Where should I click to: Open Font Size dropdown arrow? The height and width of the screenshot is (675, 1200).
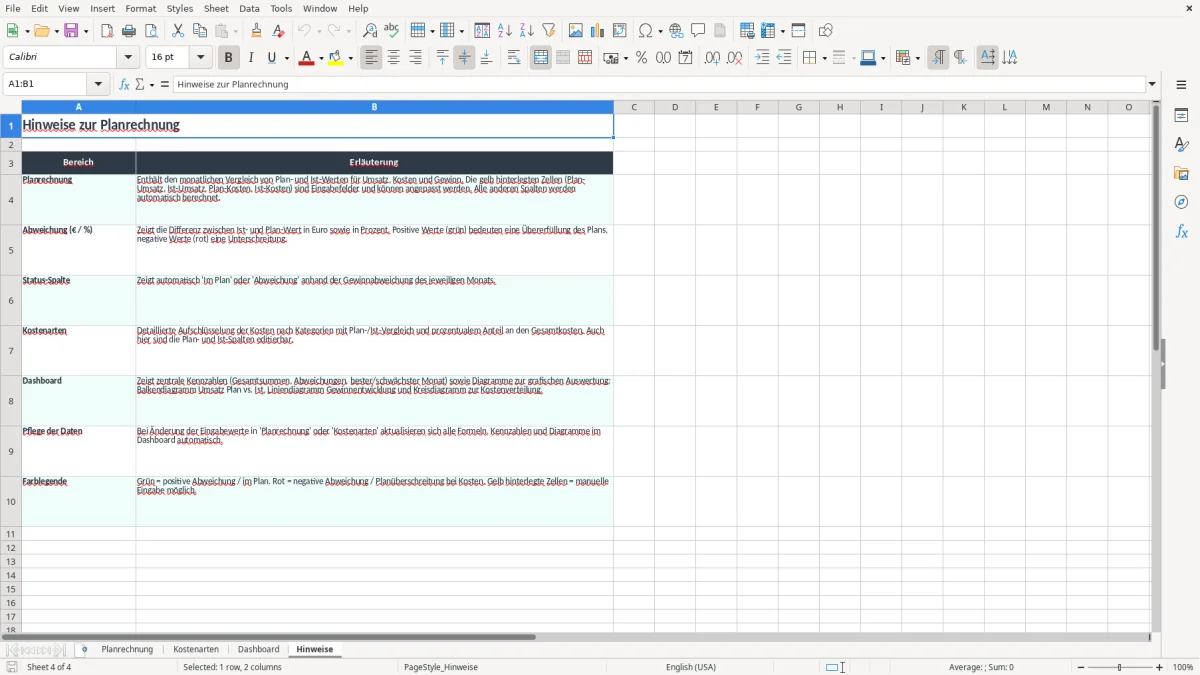click(x=201, y=58)
